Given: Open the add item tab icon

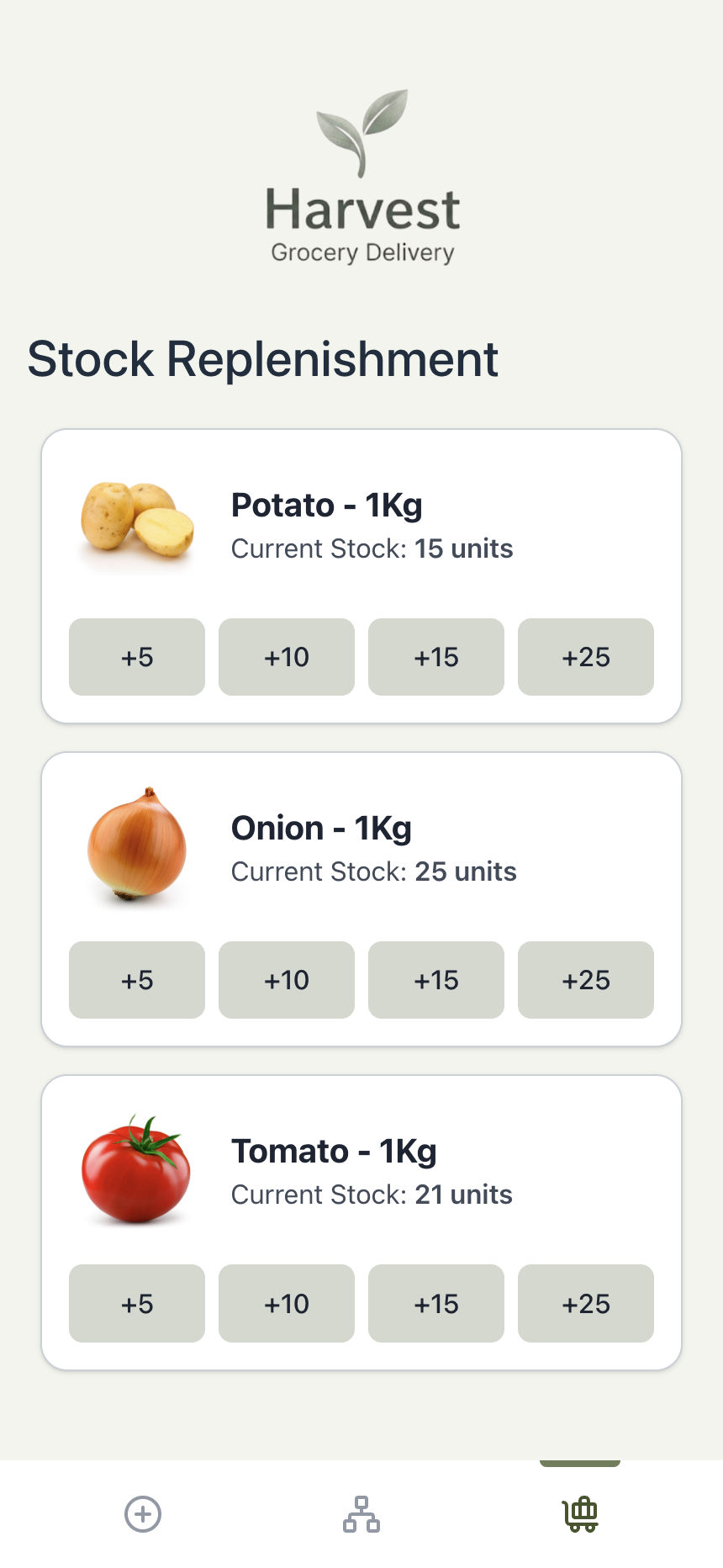Looking at the screenshot, I should (143, 1514).
